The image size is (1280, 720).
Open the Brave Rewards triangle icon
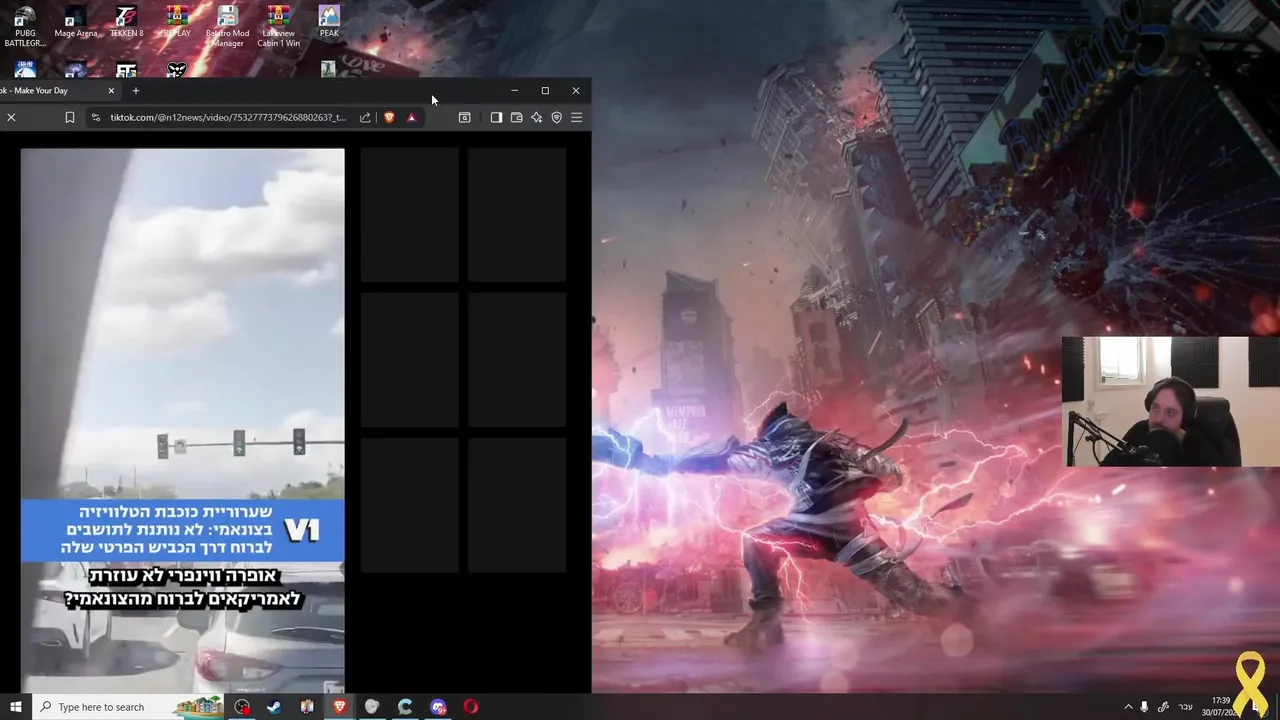click(411, 117)
